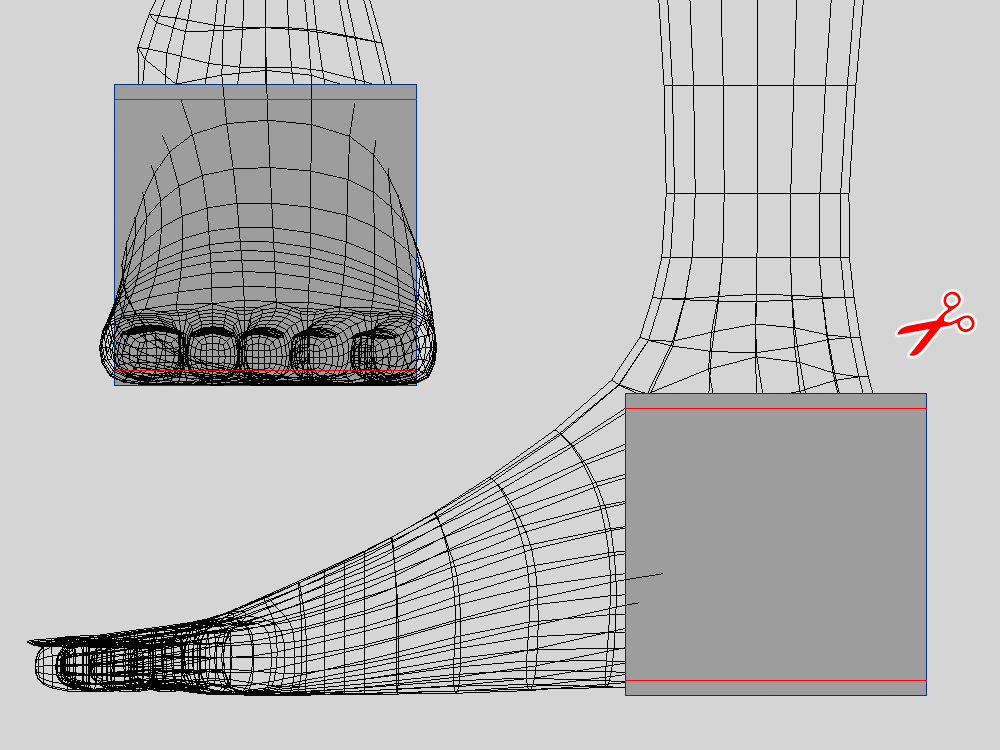Click right blue border of side-view box
Screen dimensions: 1000x750
[926, 544]
